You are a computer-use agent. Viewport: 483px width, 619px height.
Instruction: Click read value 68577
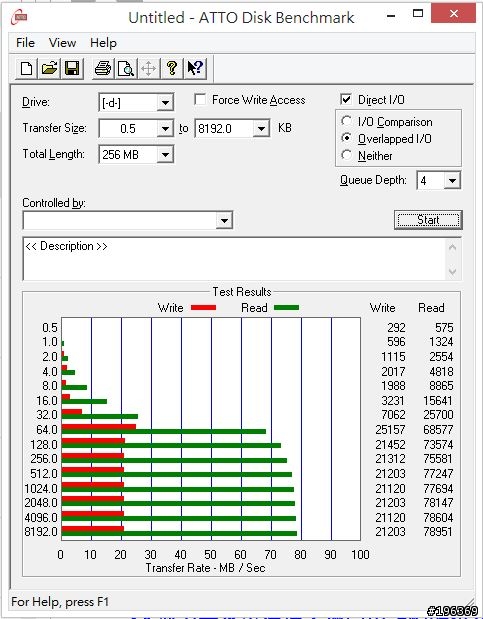coord(438,430)
